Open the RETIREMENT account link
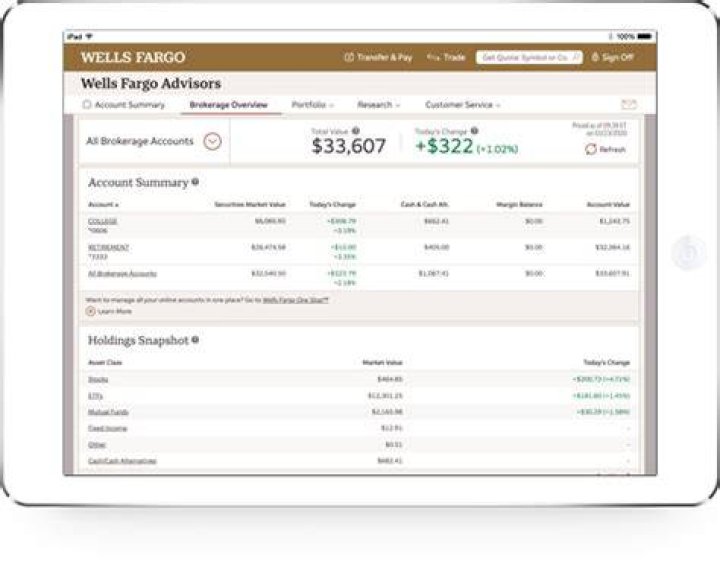This screenshot has width=720, height=561. pyautogui.click(x=108, y=247)
